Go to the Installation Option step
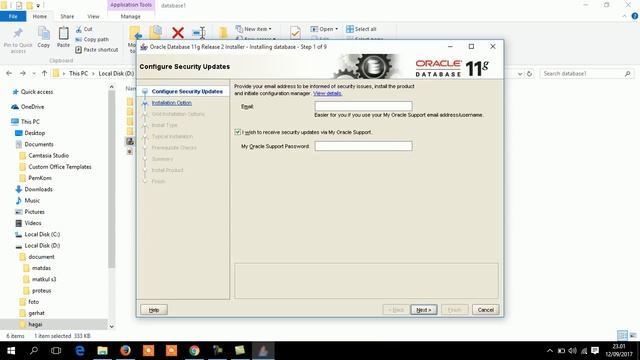640x360 pixels. pos(171,103)
